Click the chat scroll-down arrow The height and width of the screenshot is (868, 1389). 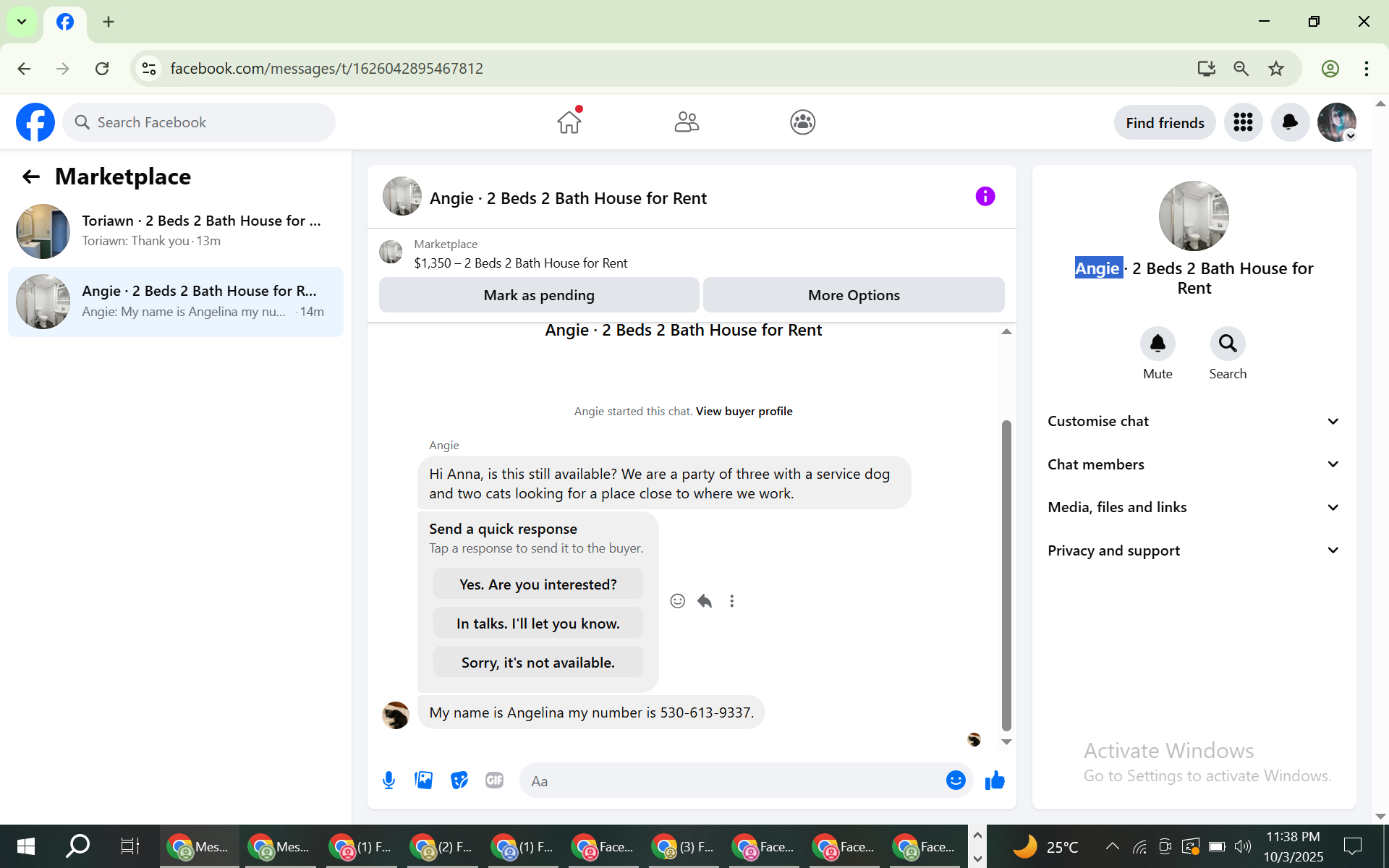coord(1006,742)
